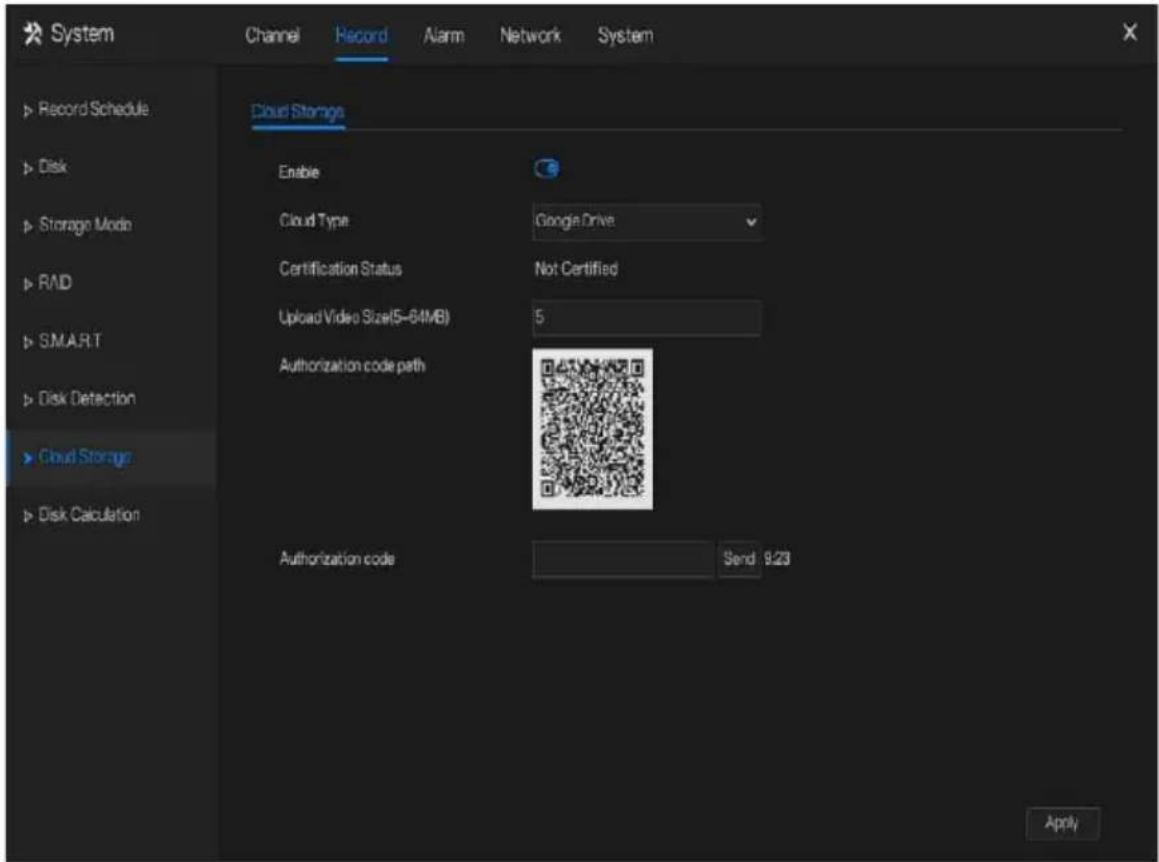Focus the Authorization code input field

623,559
